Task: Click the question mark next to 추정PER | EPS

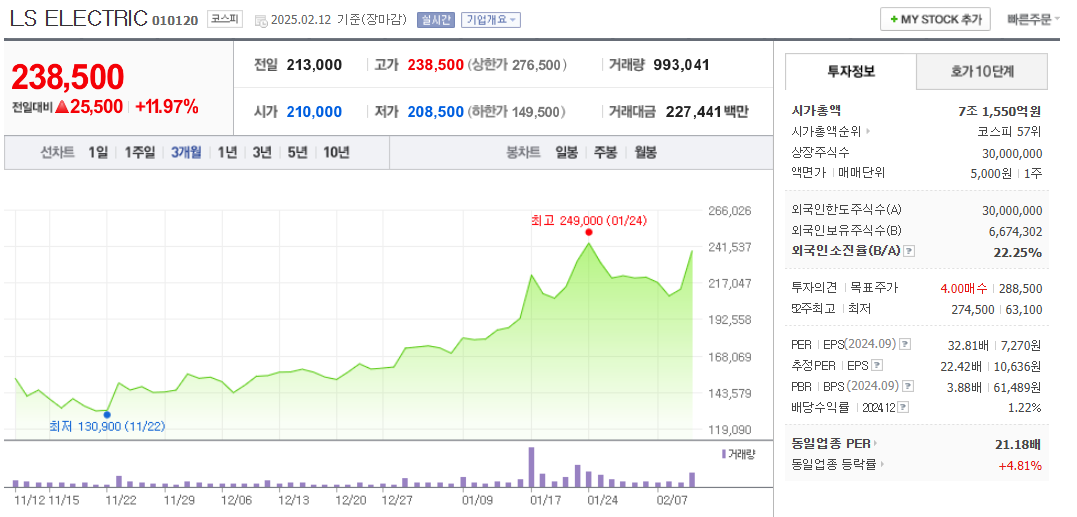Action: pyautogui.click(x=877, y=365)
